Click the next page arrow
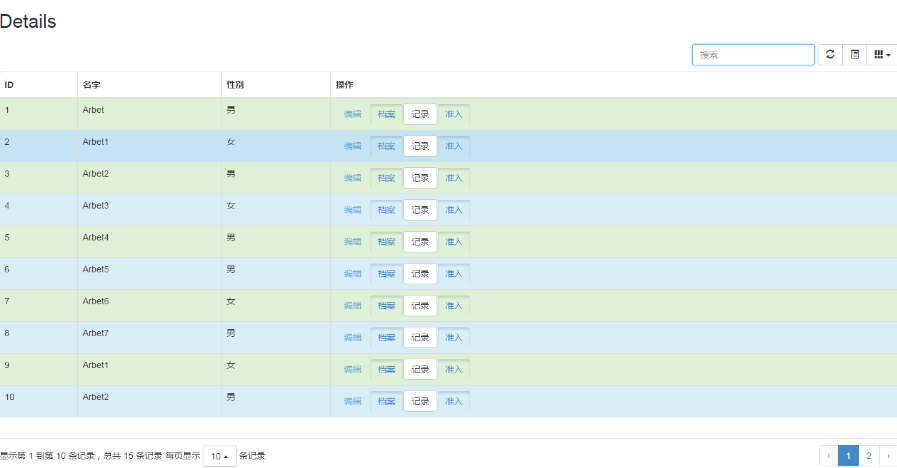This screenshot has width=897, height=468. tap(888, 456)
